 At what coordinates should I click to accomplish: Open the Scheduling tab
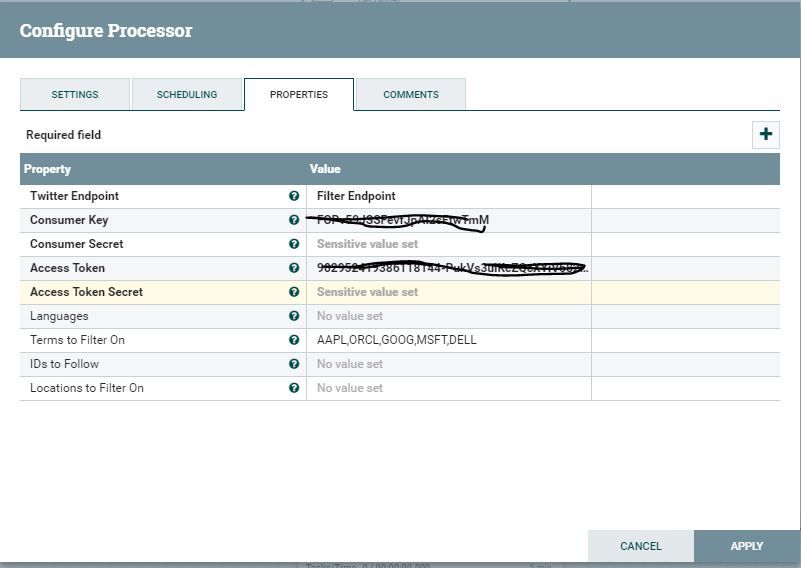pos(187,94)
